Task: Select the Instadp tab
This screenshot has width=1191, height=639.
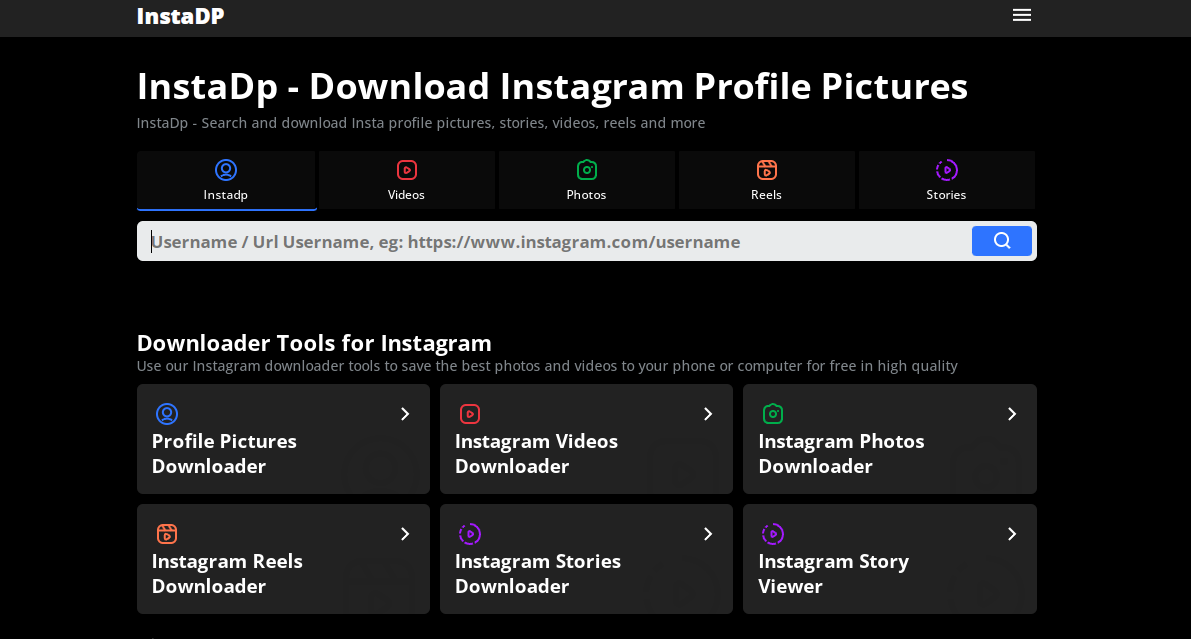Action: (x=226, y=180)
